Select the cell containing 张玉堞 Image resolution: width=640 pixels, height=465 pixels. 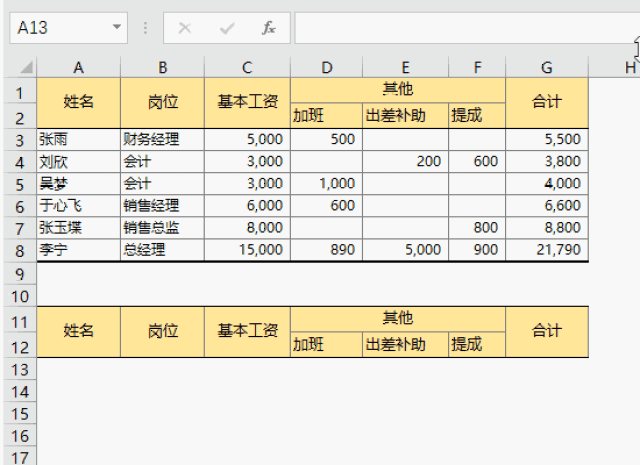click(x=78, y=228)
